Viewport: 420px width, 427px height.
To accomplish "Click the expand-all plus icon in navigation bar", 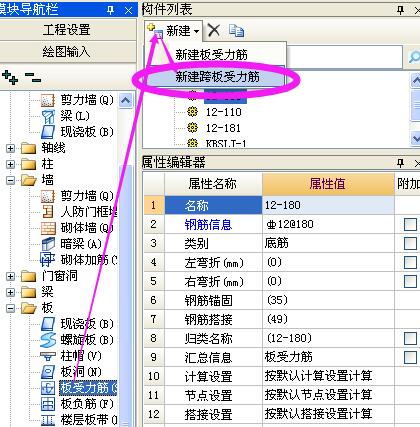I will 10,77.
